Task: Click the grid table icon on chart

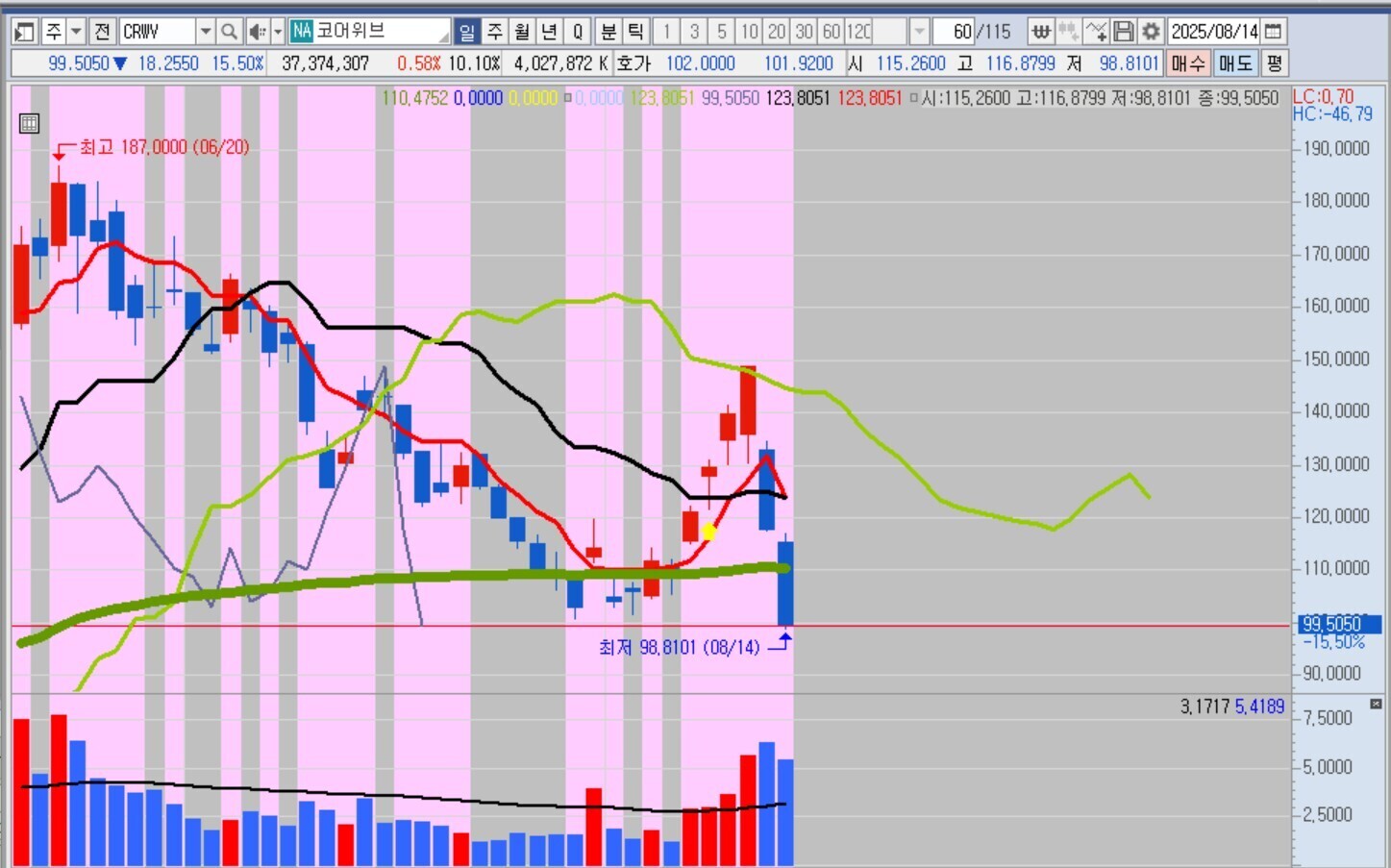Action: pyautogui.click(x=29, y=123)
